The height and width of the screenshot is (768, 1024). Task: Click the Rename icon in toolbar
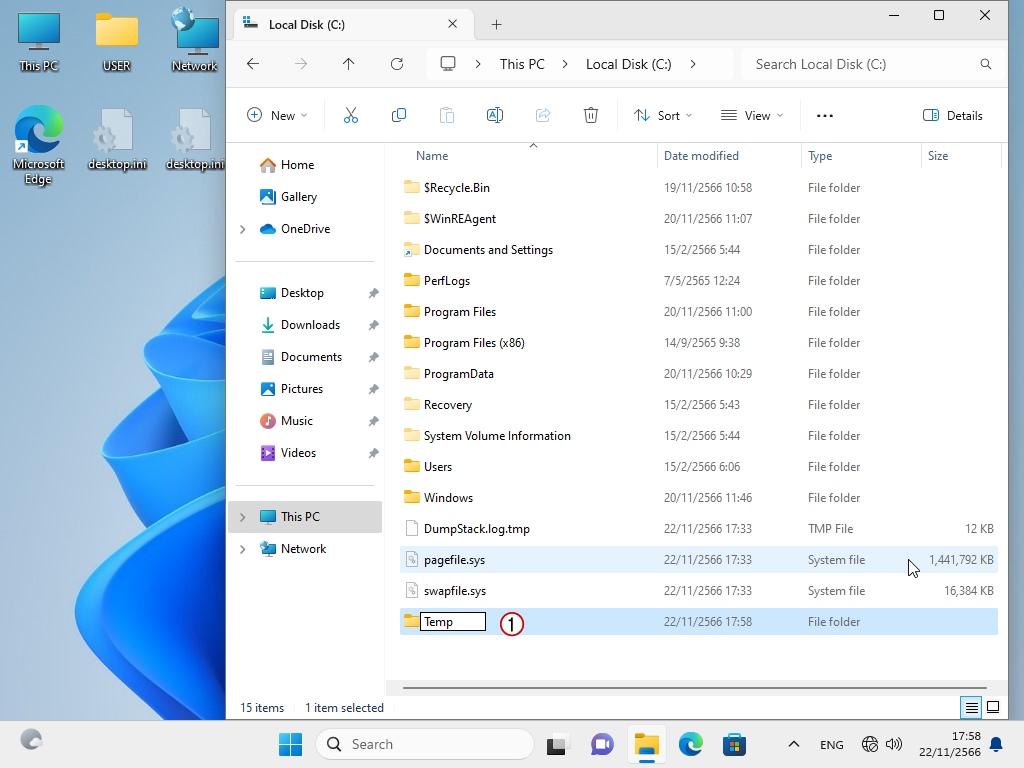(494, 115)
